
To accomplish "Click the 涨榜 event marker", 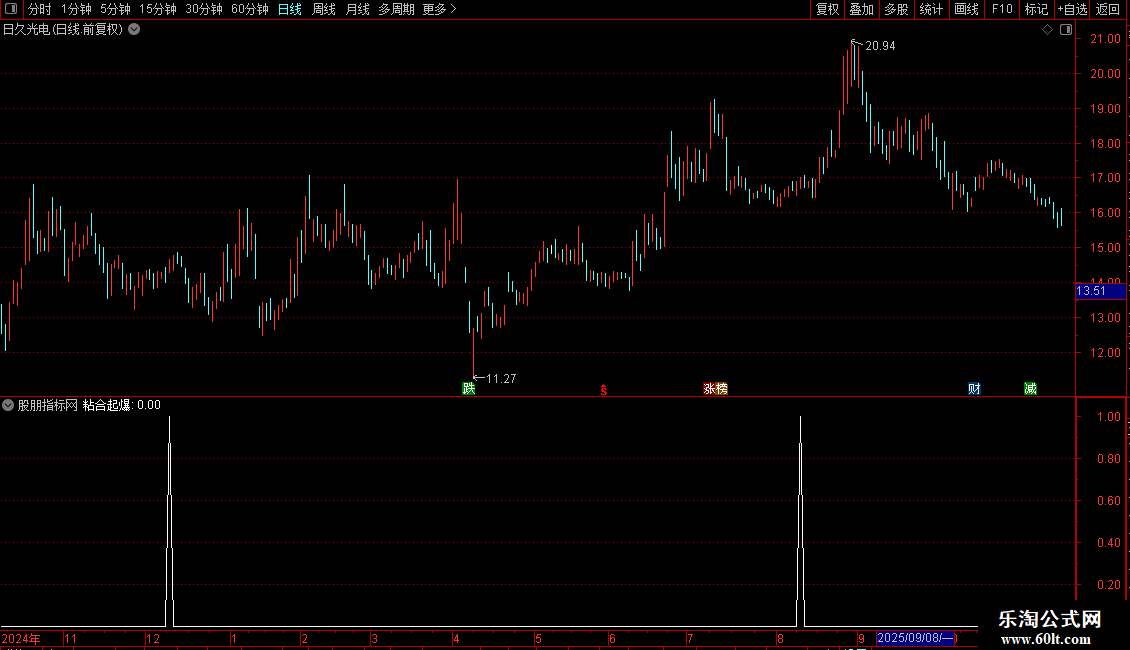I will (x=716, y=388).
